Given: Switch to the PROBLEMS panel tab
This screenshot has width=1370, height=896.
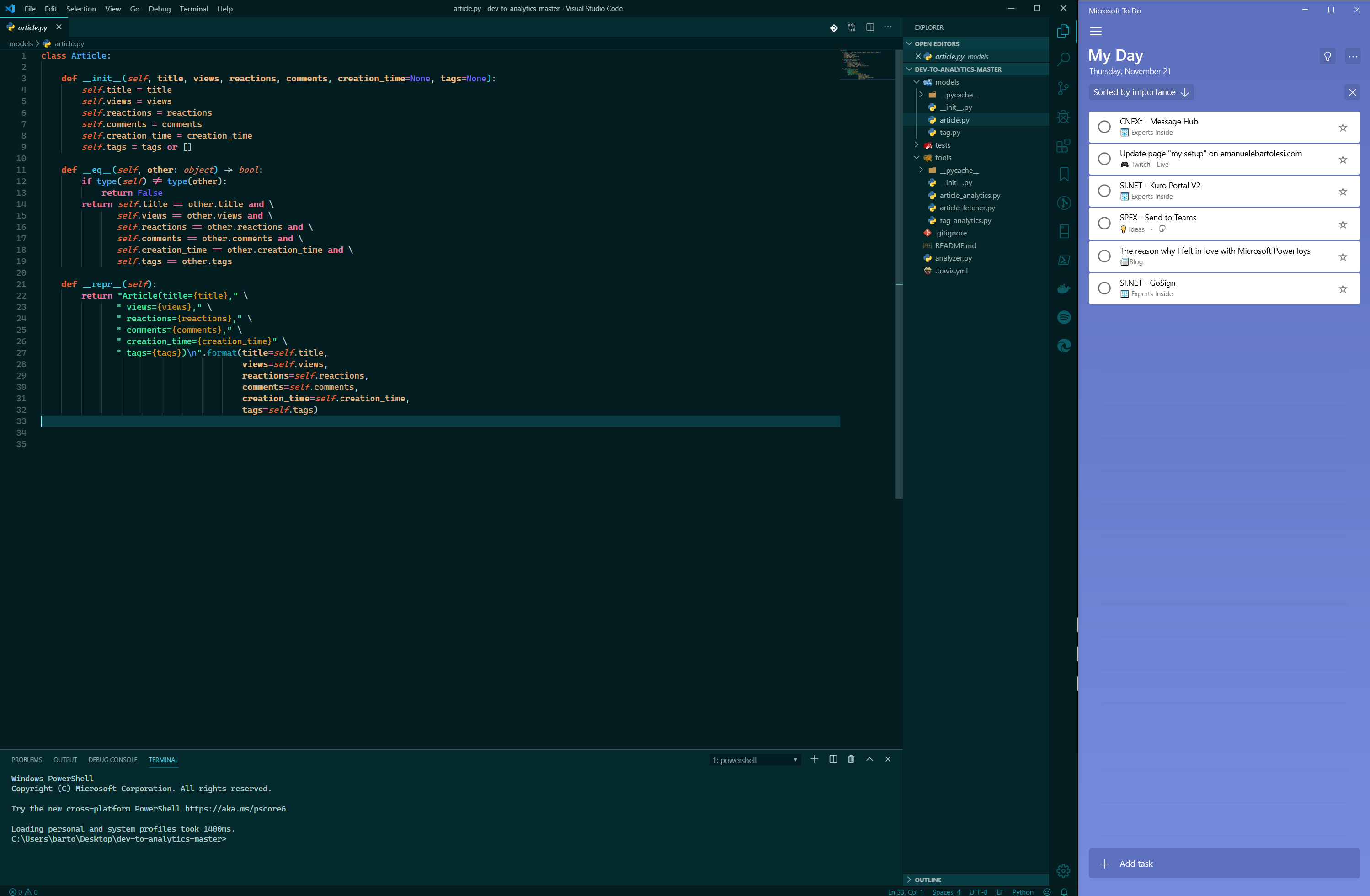Looking at the screenshot, I should click(27, 759).
